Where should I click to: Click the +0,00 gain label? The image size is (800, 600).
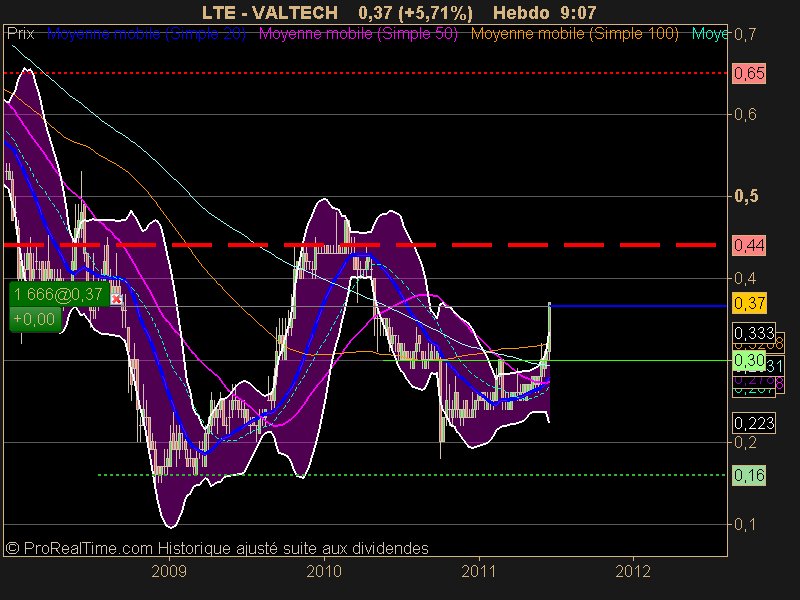[x=35, y=319]
